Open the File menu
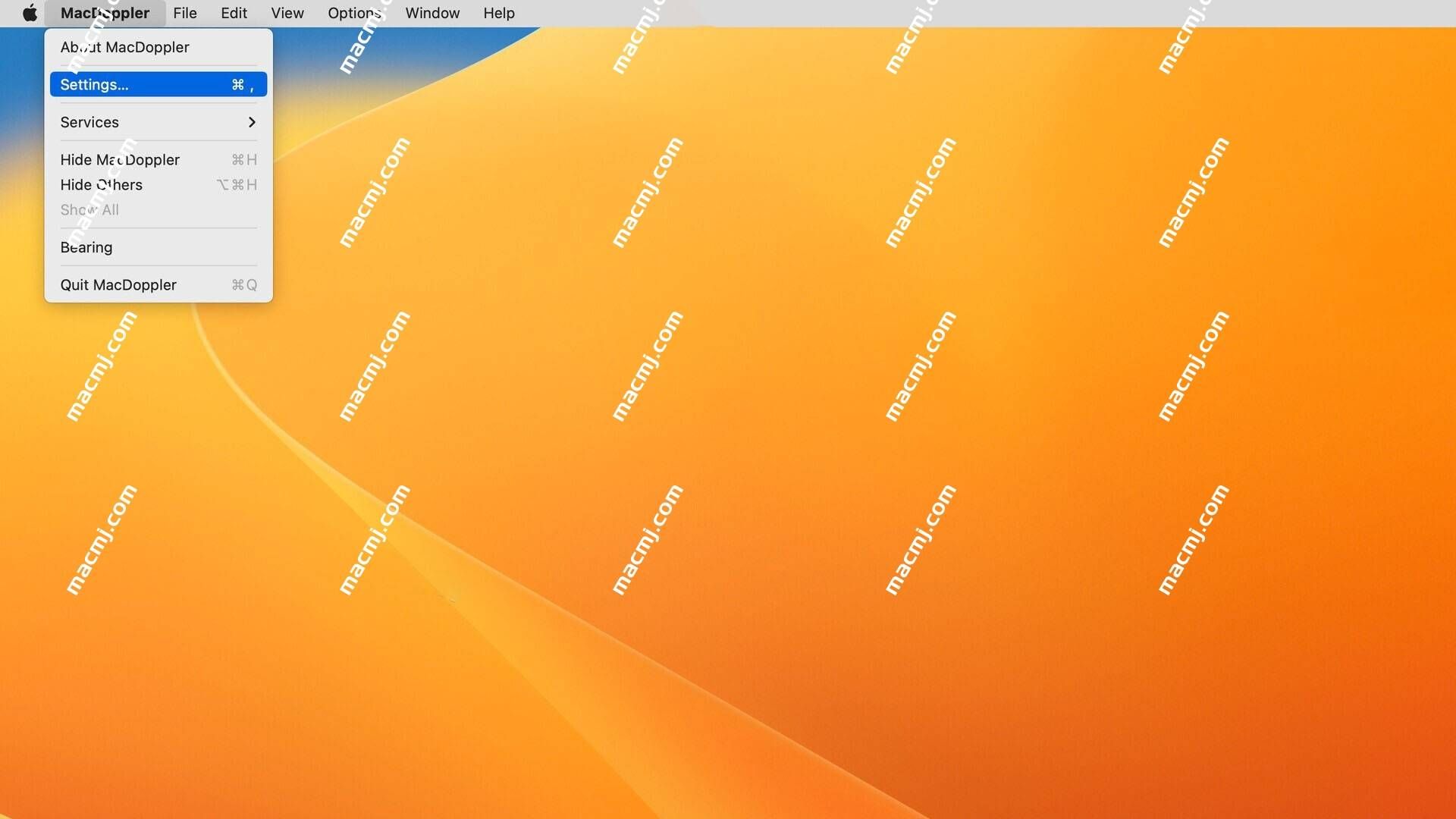 pos(185,13)
